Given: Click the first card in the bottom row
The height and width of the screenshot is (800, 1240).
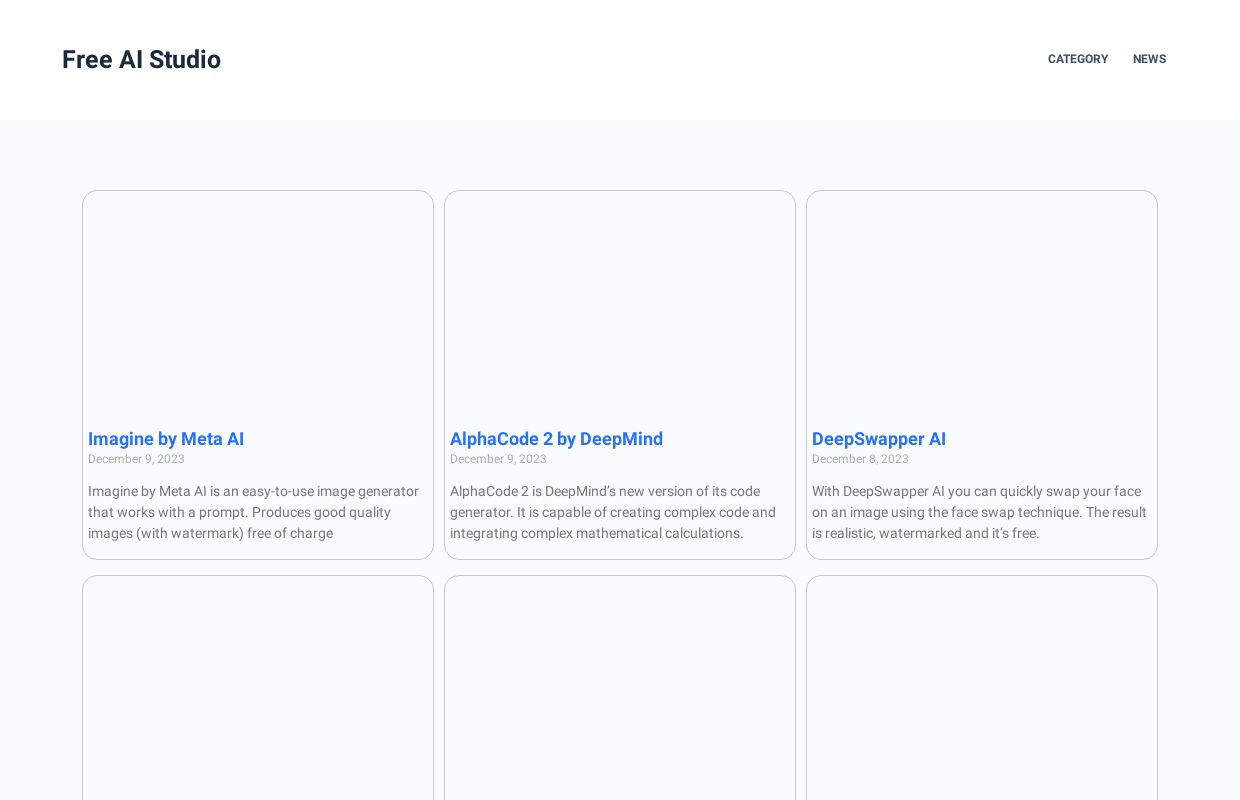Looking at the screenshot, I should point(258,690).
